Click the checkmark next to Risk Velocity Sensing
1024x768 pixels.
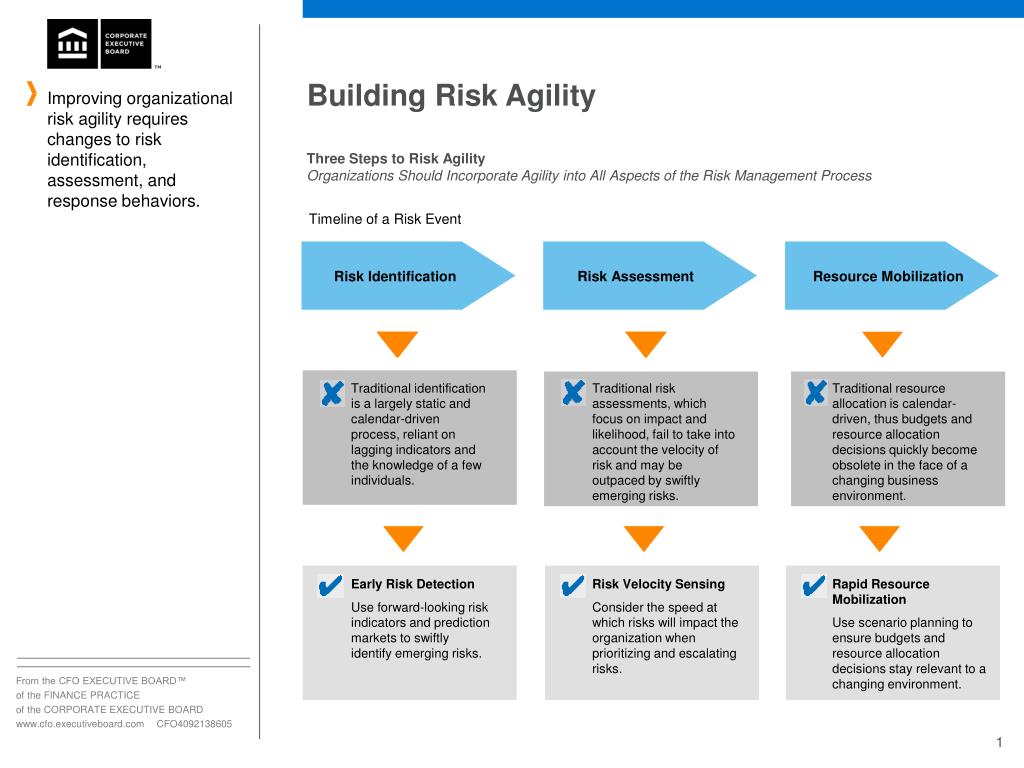click(x=573, y=586)
